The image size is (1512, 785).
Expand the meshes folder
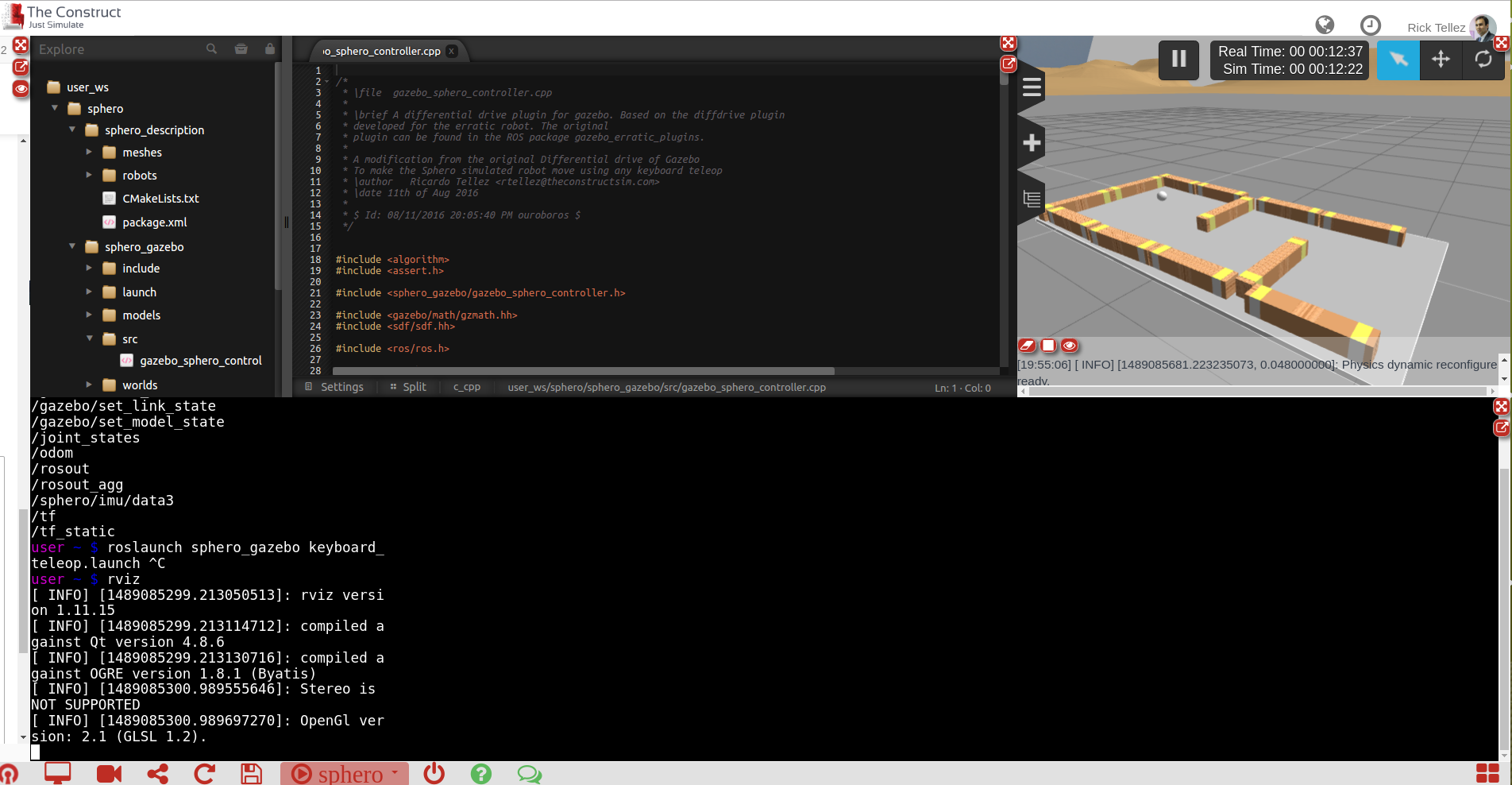(89, 152)
